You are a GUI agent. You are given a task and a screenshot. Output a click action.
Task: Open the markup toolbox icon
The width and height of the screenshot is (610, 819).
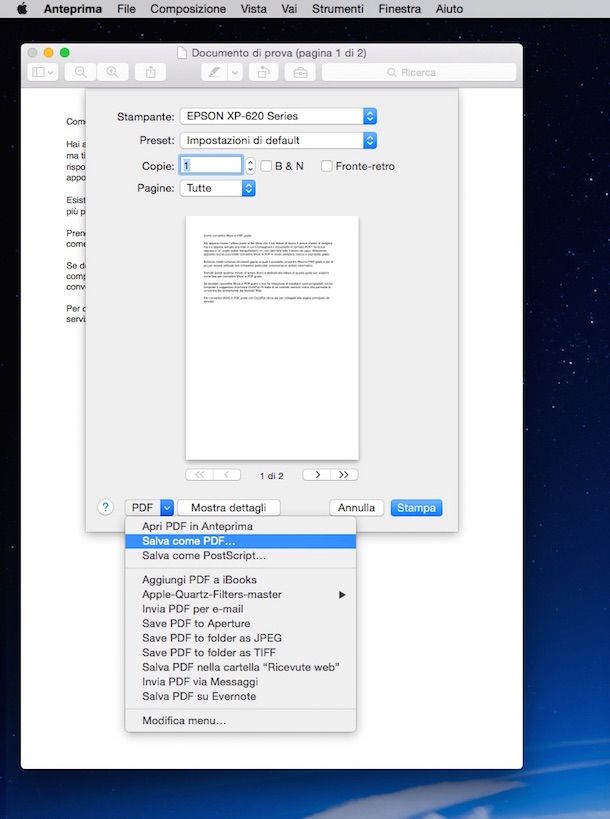coord(298,72)
